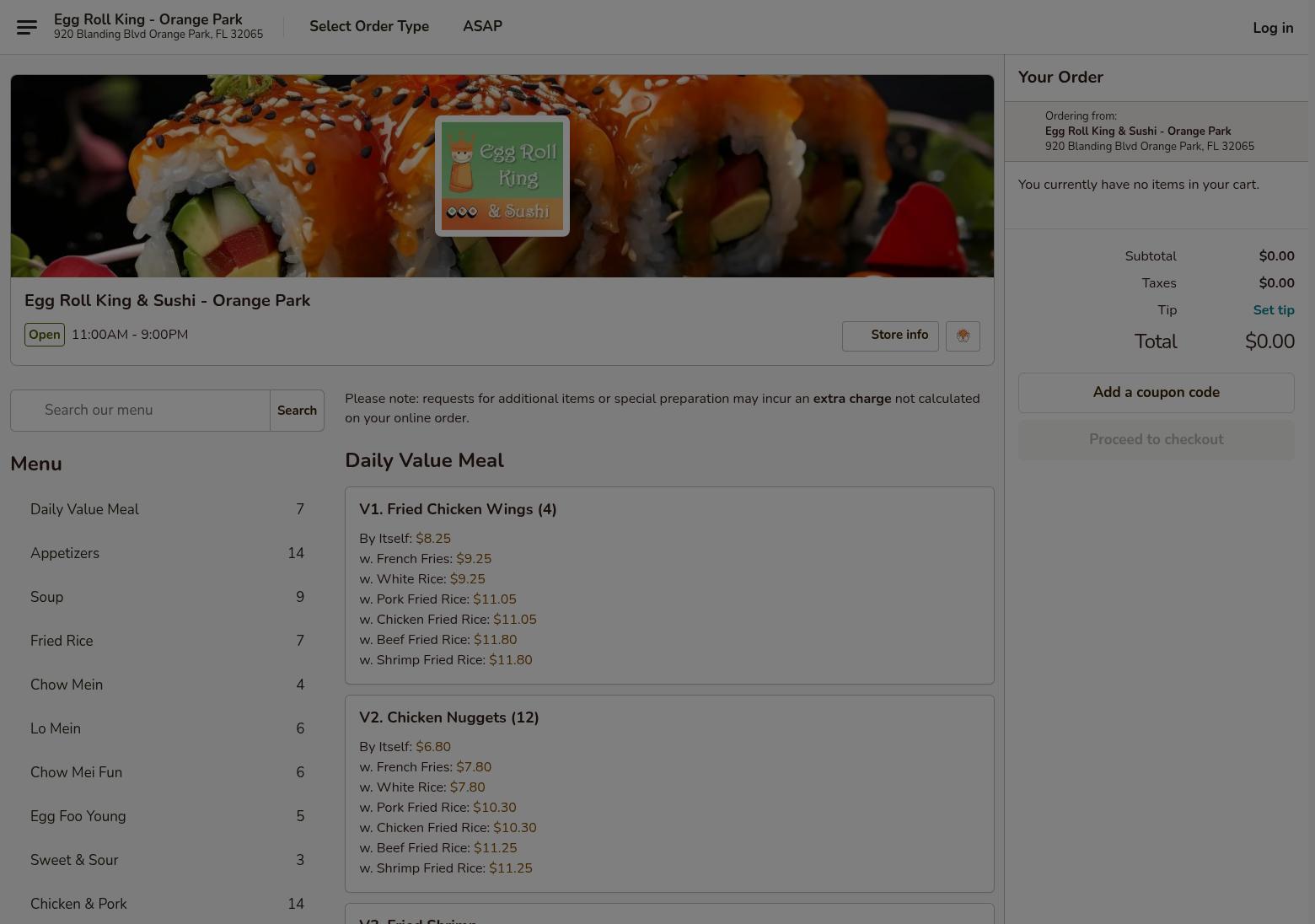Select w. Shrimp Fried Rice: $11.25 option
This screenshot has width=1315, height=924.
tap(446, 868)
